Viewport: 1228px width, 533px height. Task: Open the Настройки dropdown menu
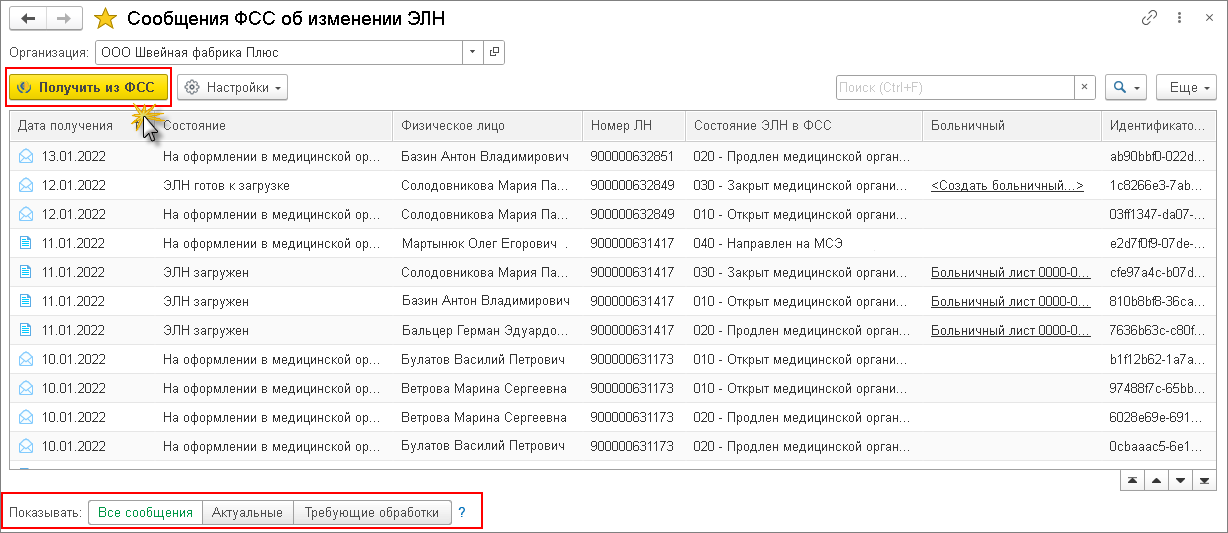click(x=232, y=88)
